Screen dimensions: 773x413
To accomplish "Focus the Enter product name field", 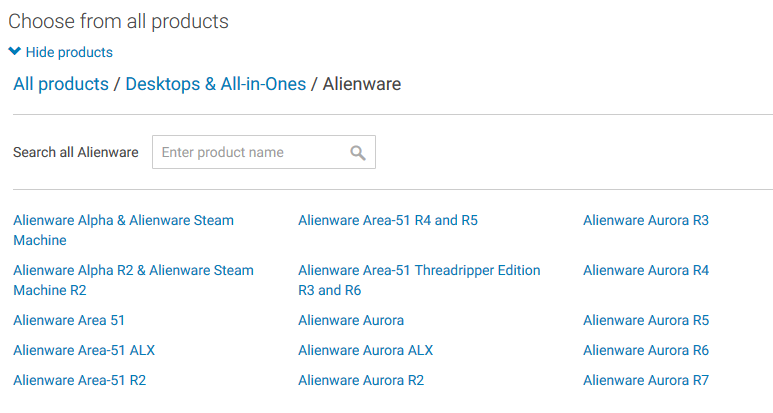I will click(264, 152).
